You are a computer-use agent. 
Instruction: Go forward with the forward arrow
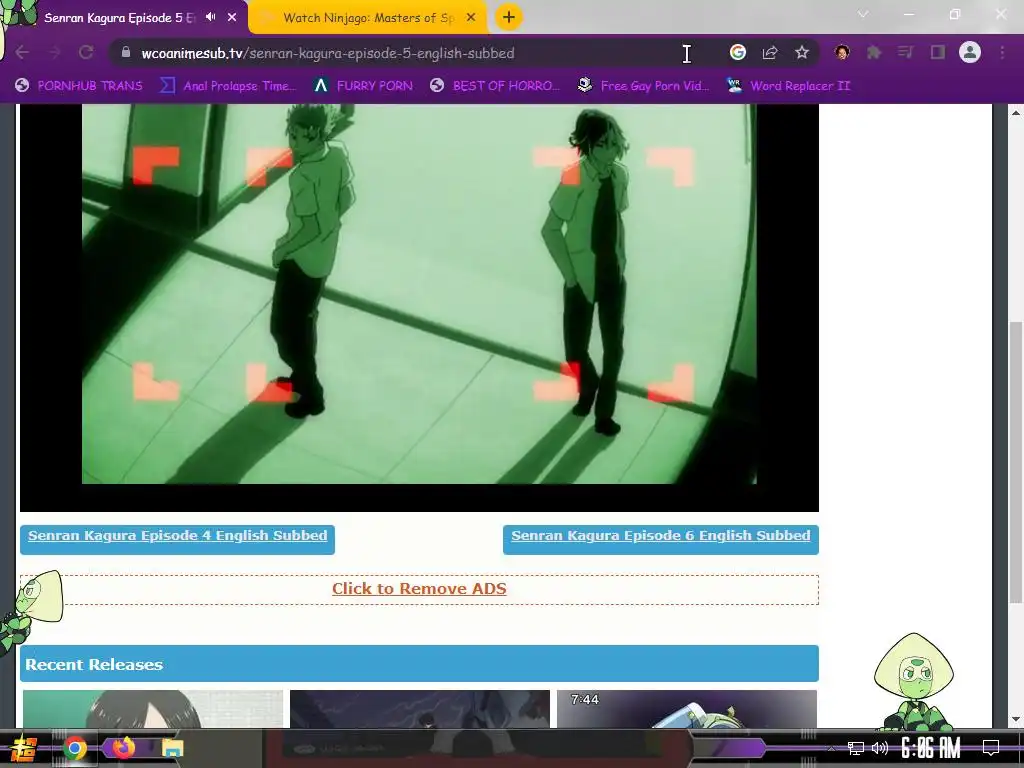coord(54,53)
